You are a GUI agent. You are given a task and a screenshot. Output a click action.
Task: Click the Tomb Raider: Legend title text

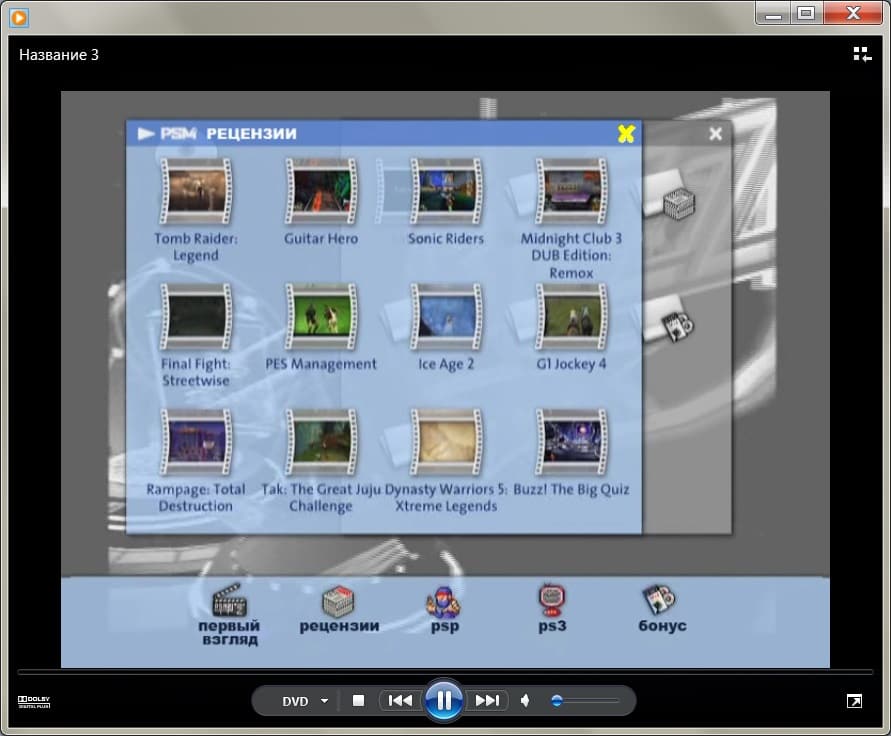pyautogui.click(x=196, y=247)
